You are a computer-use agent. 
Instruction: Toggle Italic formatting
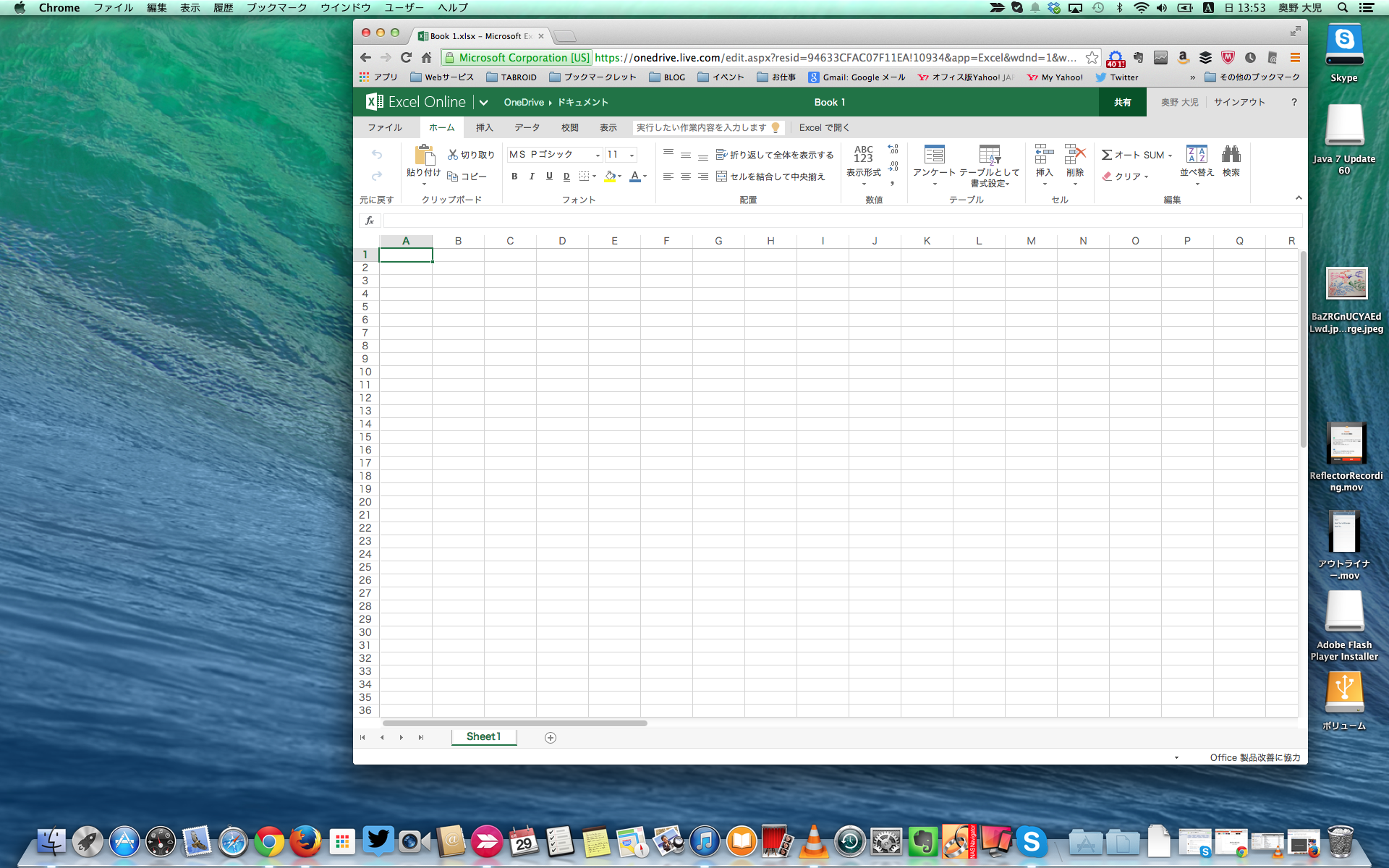(x=532, y=176)
